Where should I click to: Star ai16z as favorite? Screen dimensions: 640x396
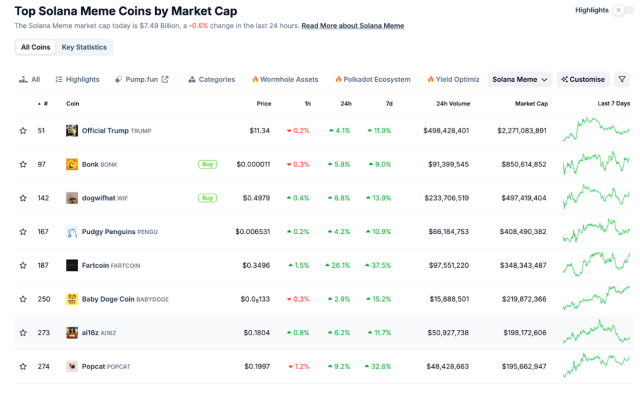pos(23,333)
